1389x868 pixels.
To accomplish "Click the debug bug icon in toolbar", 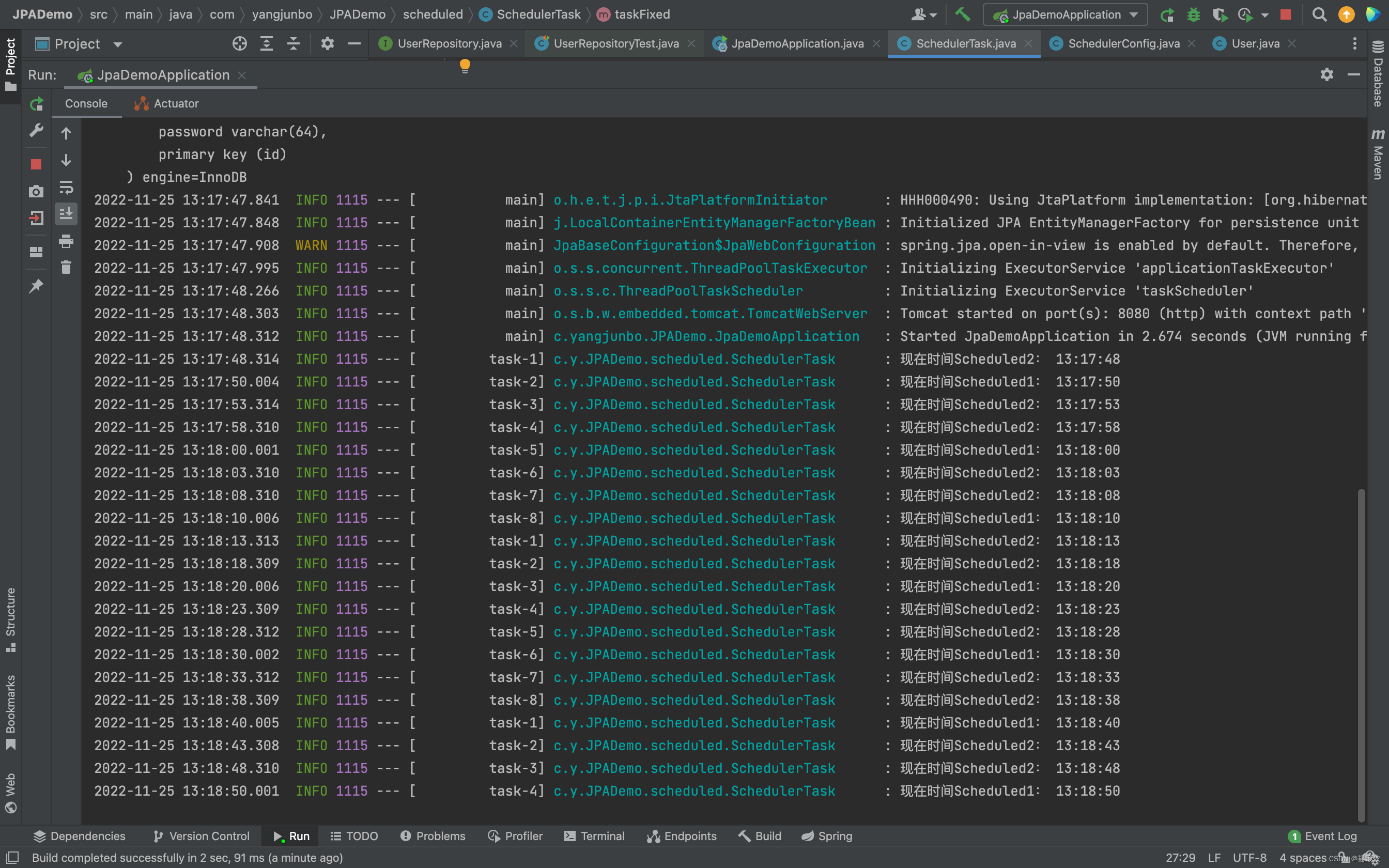I will 1193,14.
